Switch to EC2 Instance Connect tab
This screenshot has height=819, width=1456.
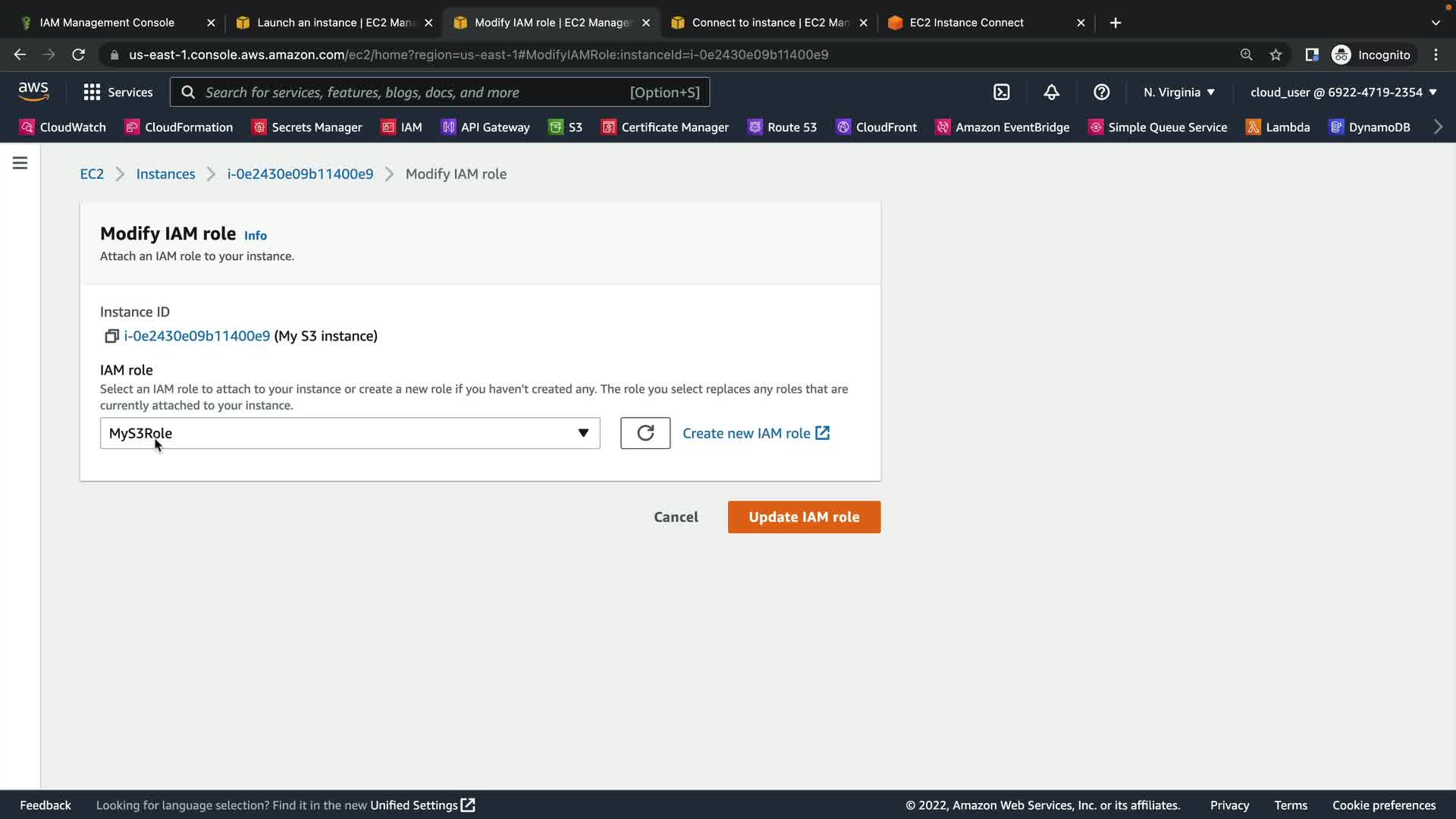pos(966,23)
